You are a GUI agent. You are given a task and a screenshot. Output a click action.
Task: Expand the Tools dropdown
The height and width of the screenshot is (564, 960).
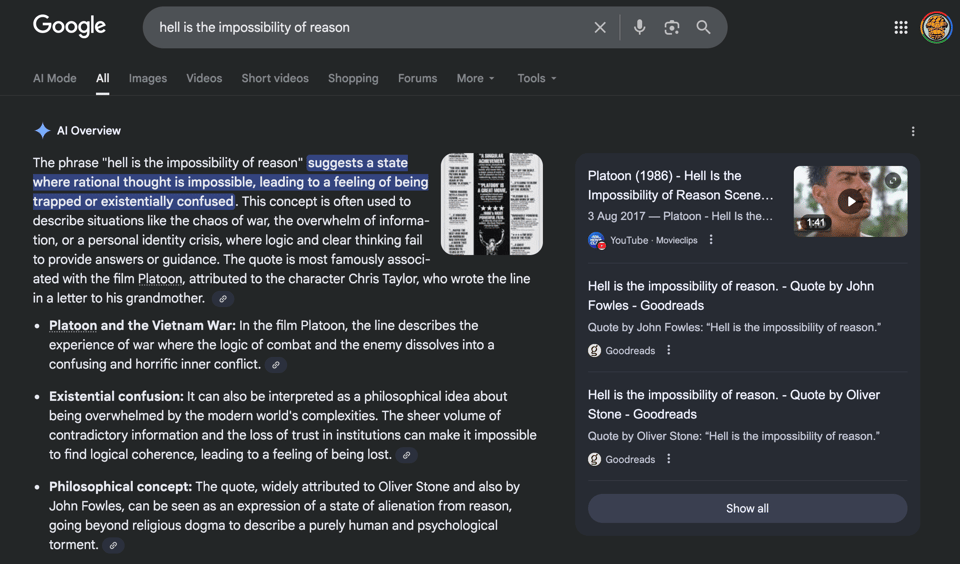pyautogui.click(x=536, y=78)
